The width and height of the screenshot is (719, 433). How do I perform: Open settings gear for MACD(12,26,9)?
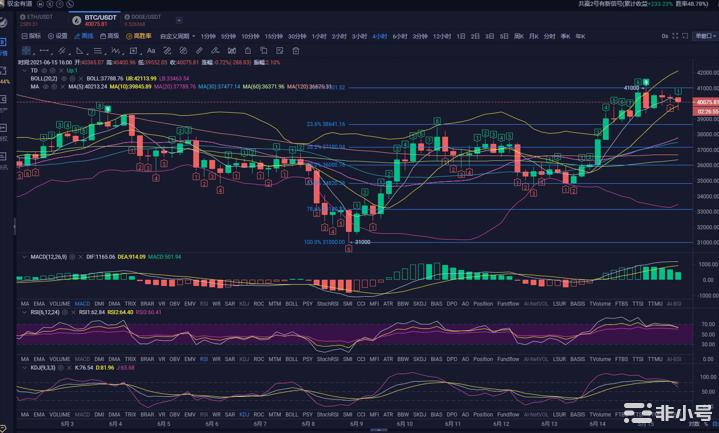click(x=72, y=257)
